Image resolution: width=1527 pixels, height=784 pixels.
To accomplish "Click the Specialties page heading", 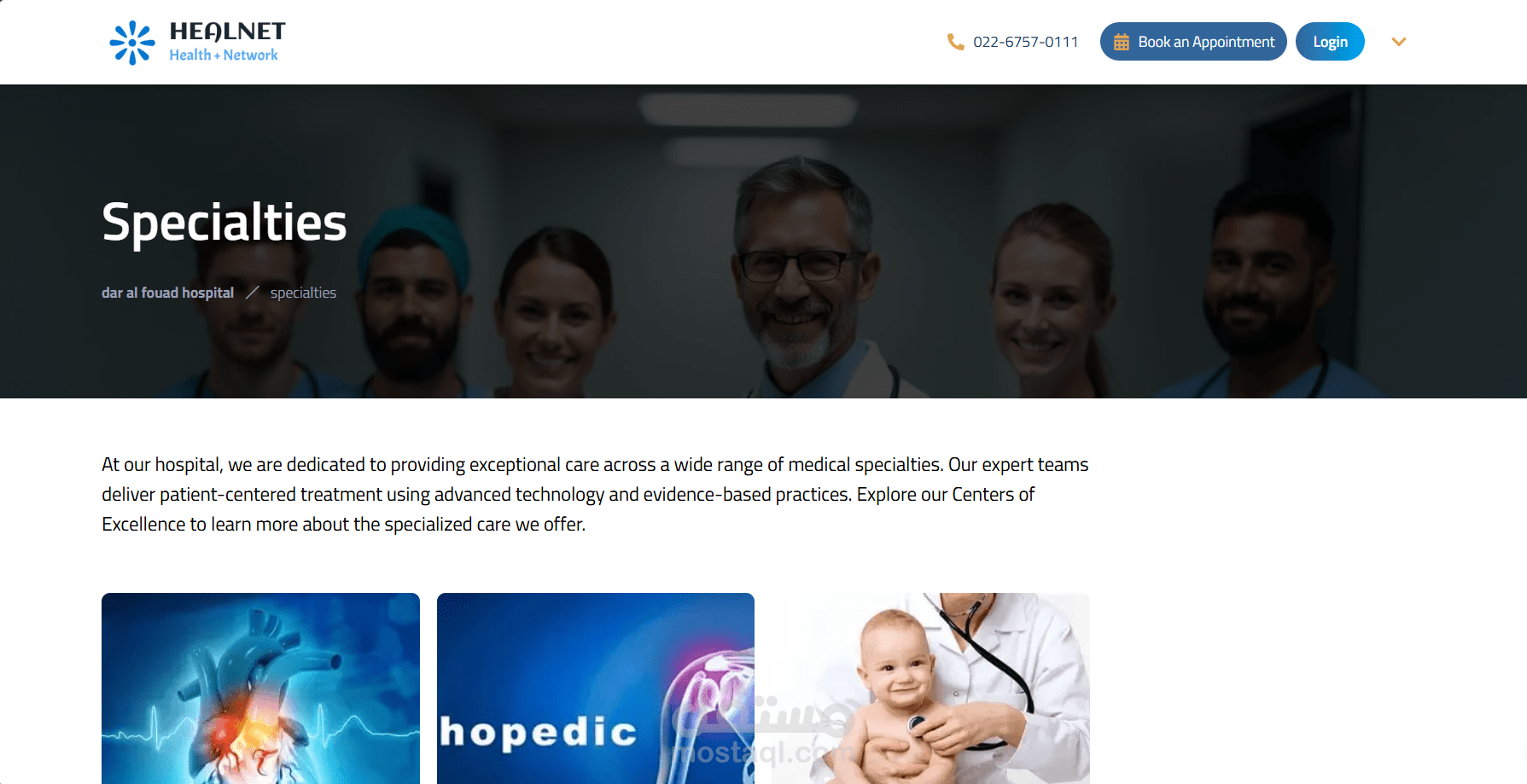I will (224, 222).
